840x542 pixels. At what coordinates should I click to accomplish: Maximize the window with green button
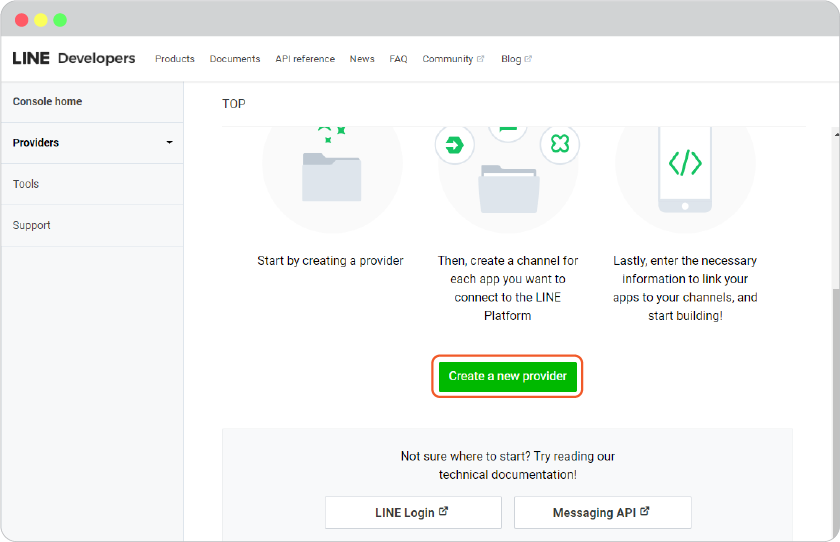[60, 20]
